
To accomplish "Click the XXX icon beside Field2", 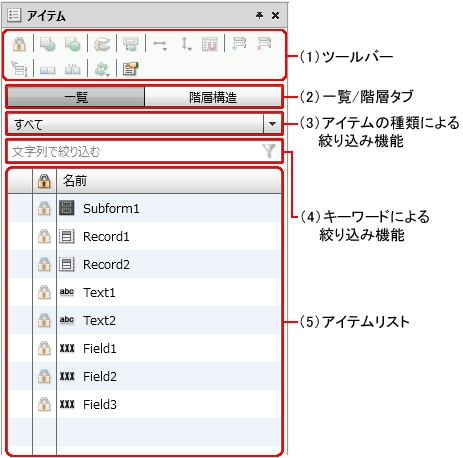I will point(67,376).
